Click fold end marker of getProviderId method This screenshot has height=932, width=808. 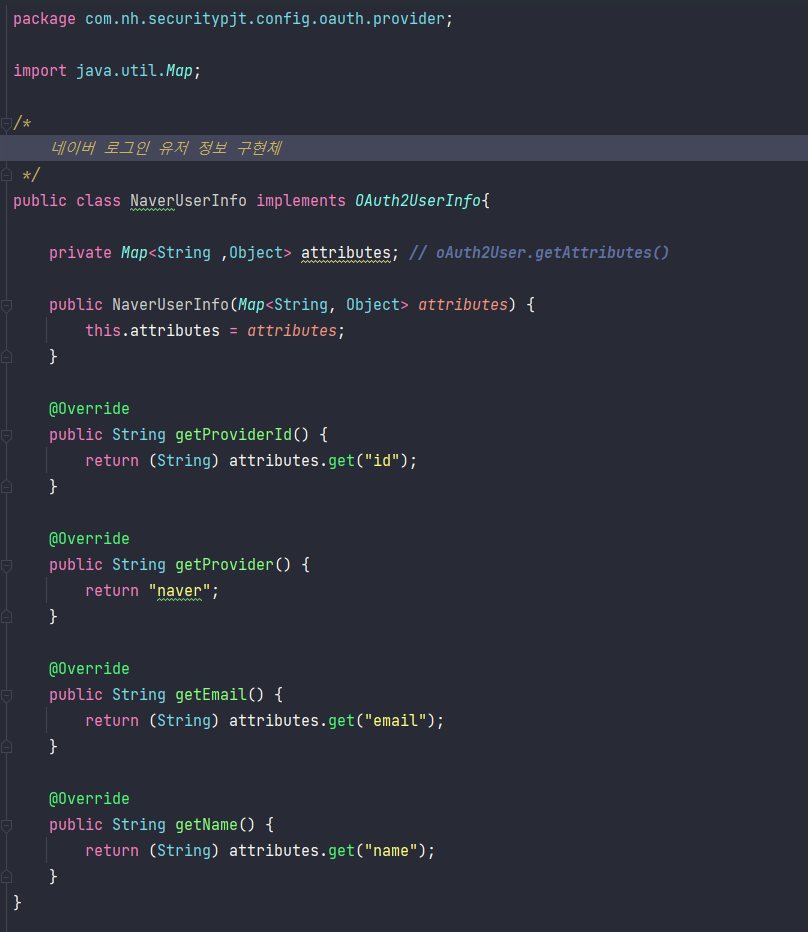(7, 487)
